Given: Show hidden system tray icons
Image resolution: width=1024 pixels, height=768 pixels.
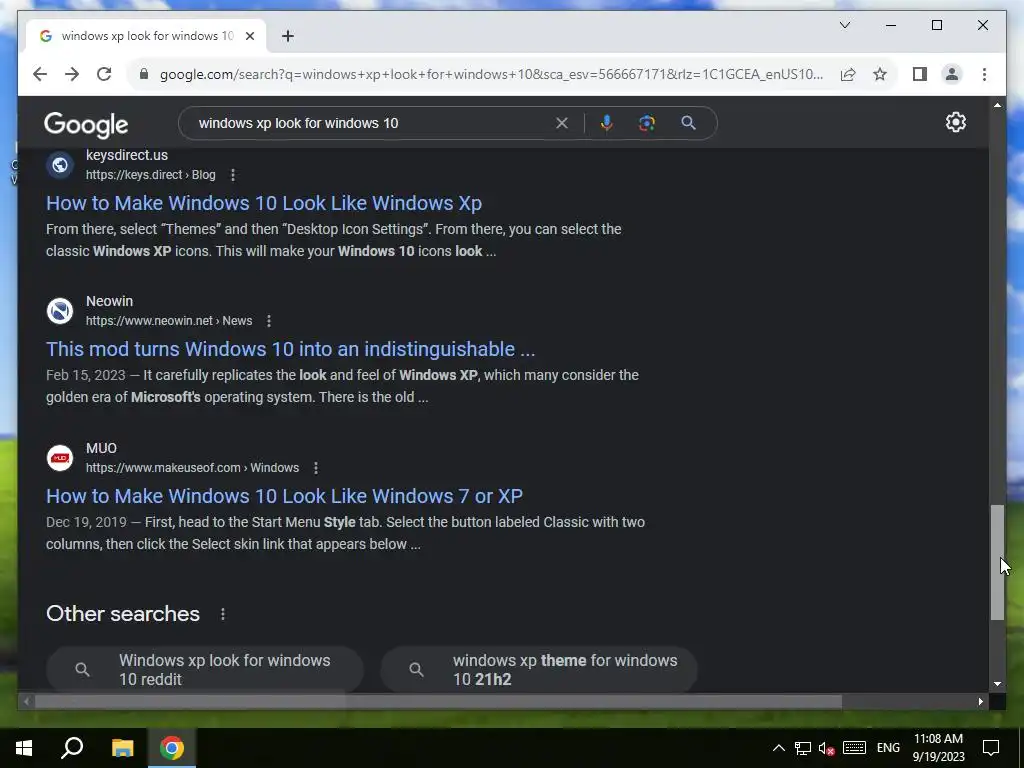Looking at the screenshot, I should (778, 748).
